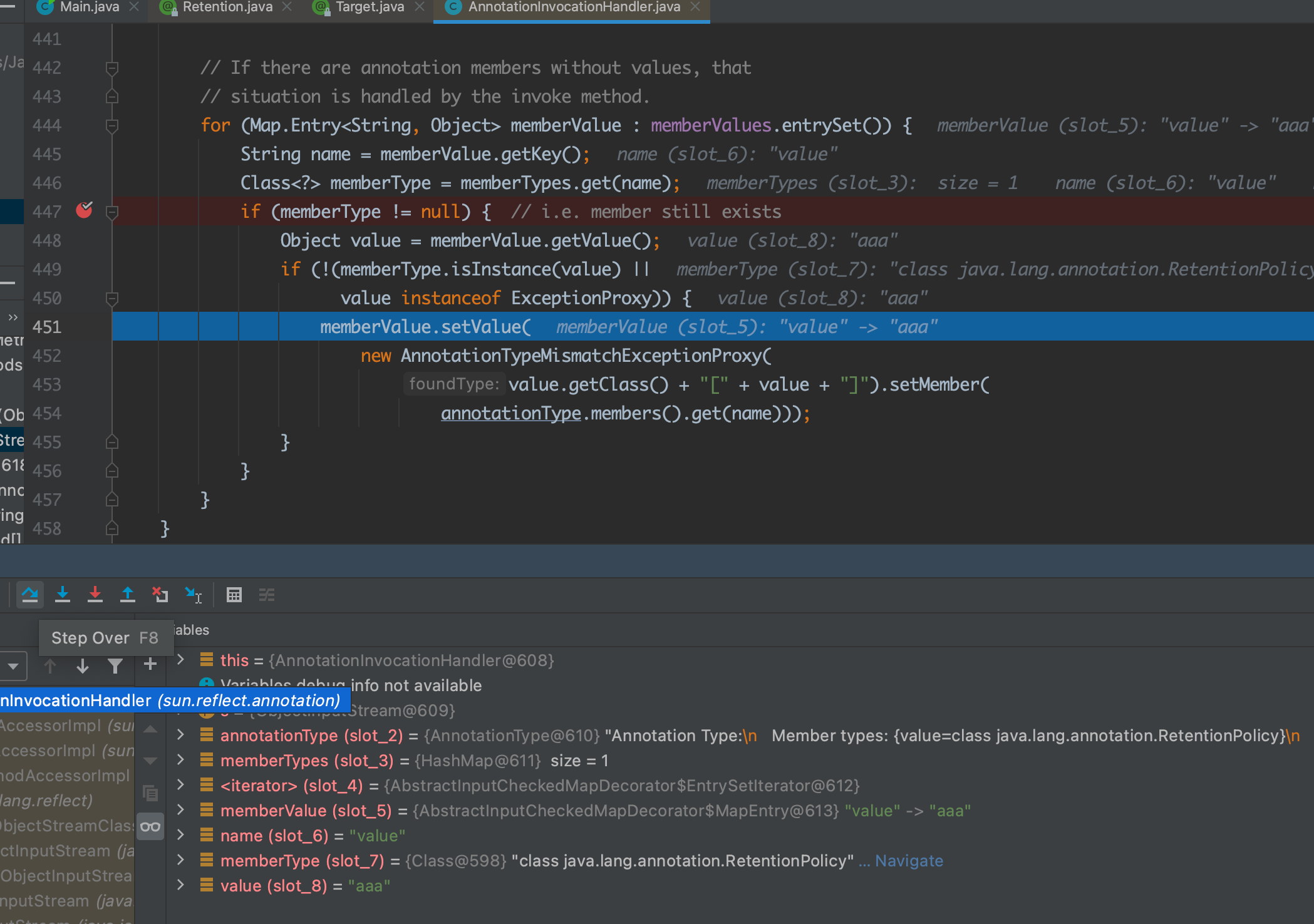
Task: Collapse the for loop fold at line 444
Action: click(x=112, y=125)
